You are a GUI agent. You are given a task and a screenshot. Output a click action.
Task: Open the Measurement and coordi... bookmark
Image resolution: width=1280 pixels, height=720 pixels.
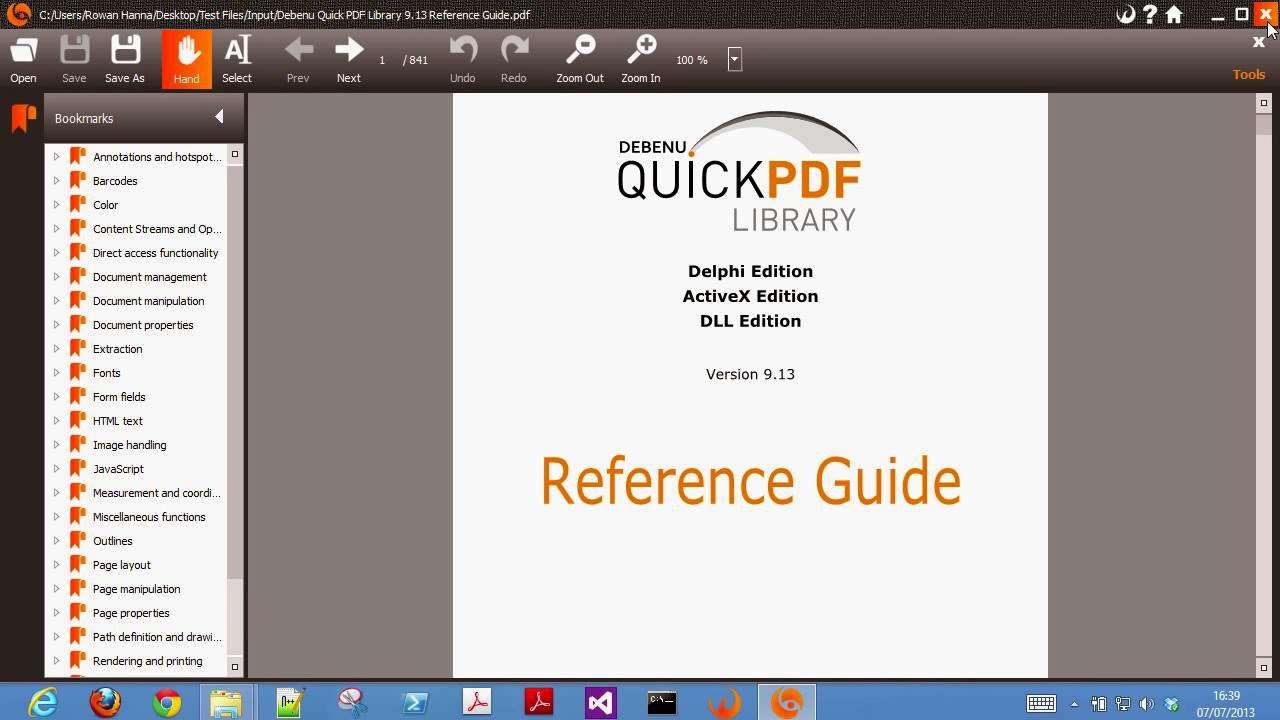pos(156,493)
